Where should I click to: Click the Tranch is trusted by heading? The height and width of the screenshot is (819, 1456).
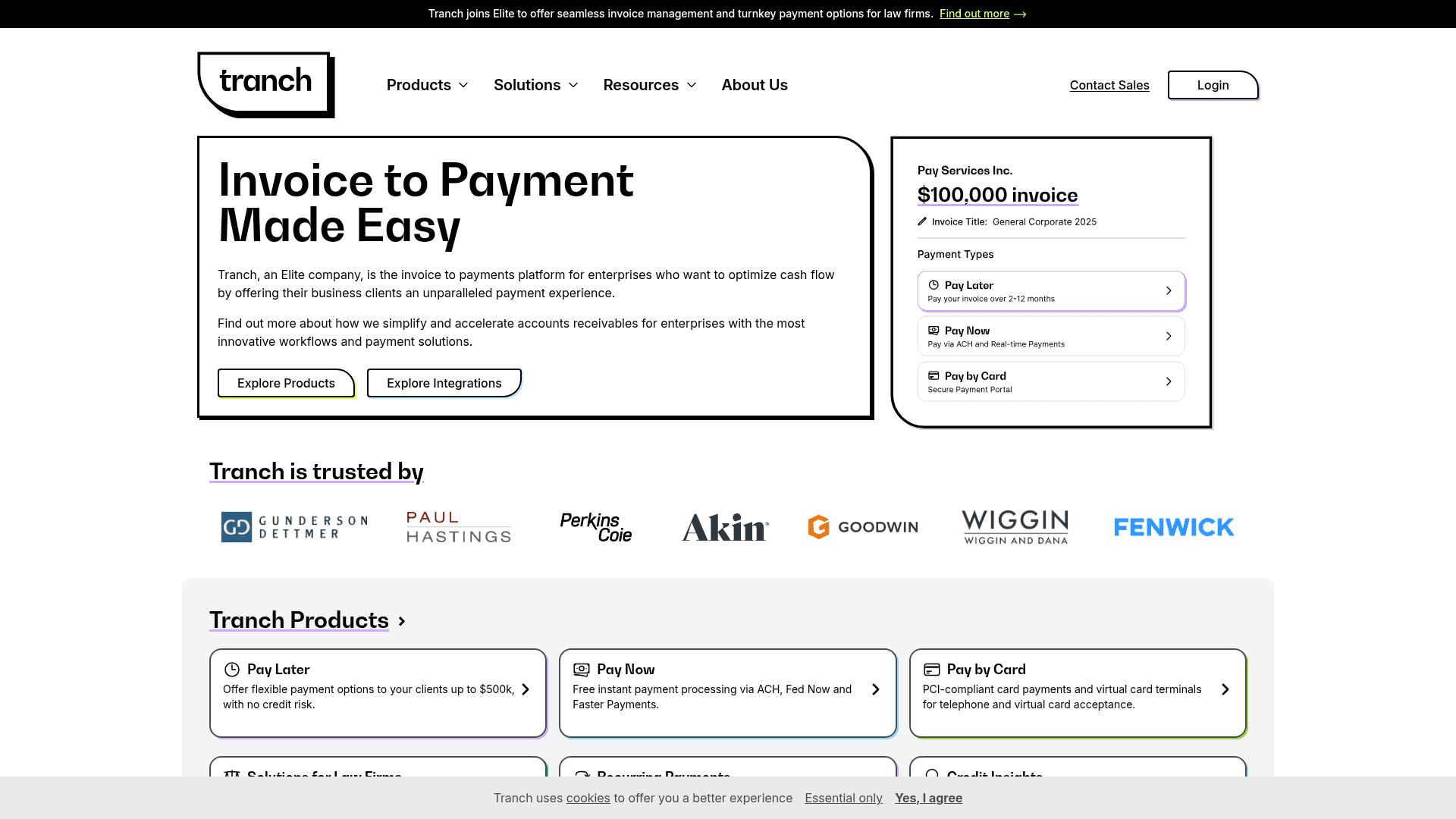click(316, 472)
